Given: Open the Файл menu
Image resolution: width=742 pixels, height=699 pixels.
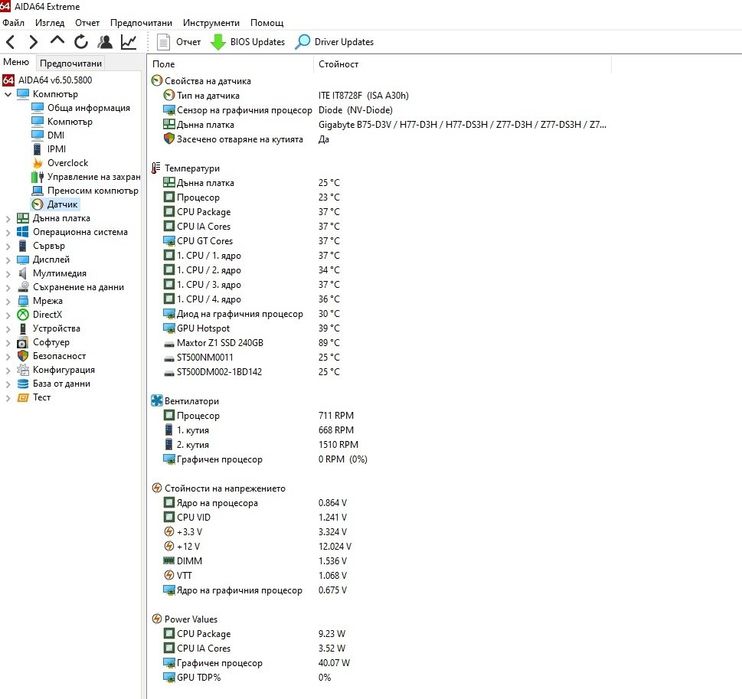Looking at the screenshot, I should (13, 23).
